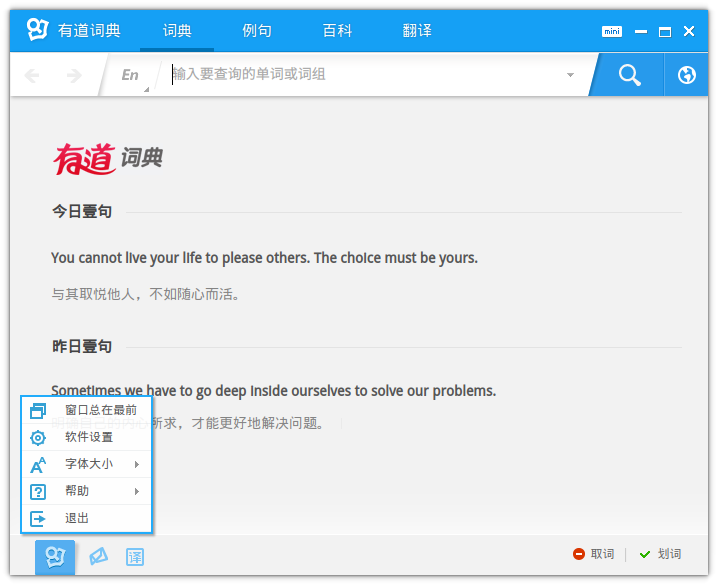Viewport: 718px width, 585px height.
Task: Open 软件设置 from the menu
Action: click(x=87, y=437)
